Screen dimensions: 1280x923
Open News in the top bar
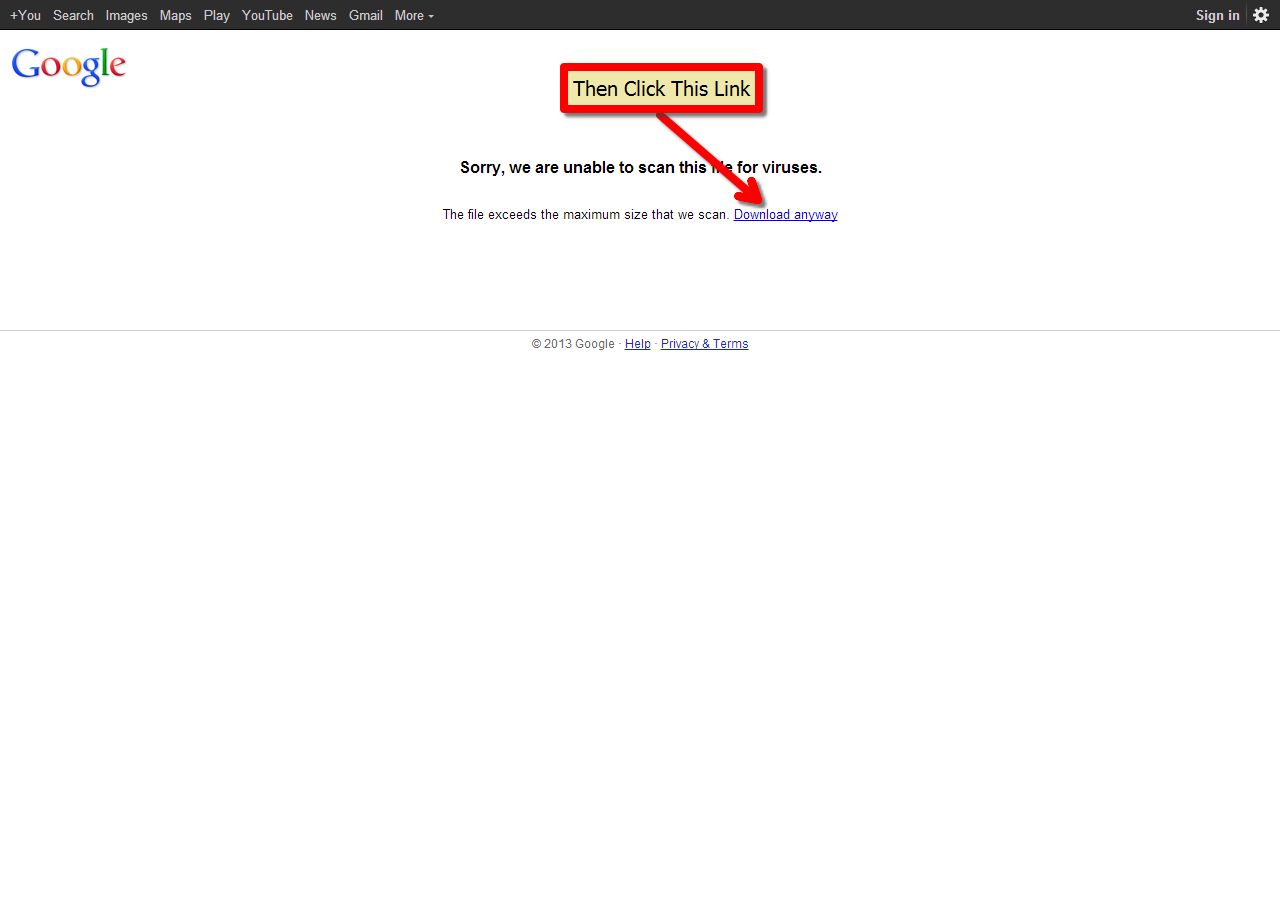tap(321, 15)
